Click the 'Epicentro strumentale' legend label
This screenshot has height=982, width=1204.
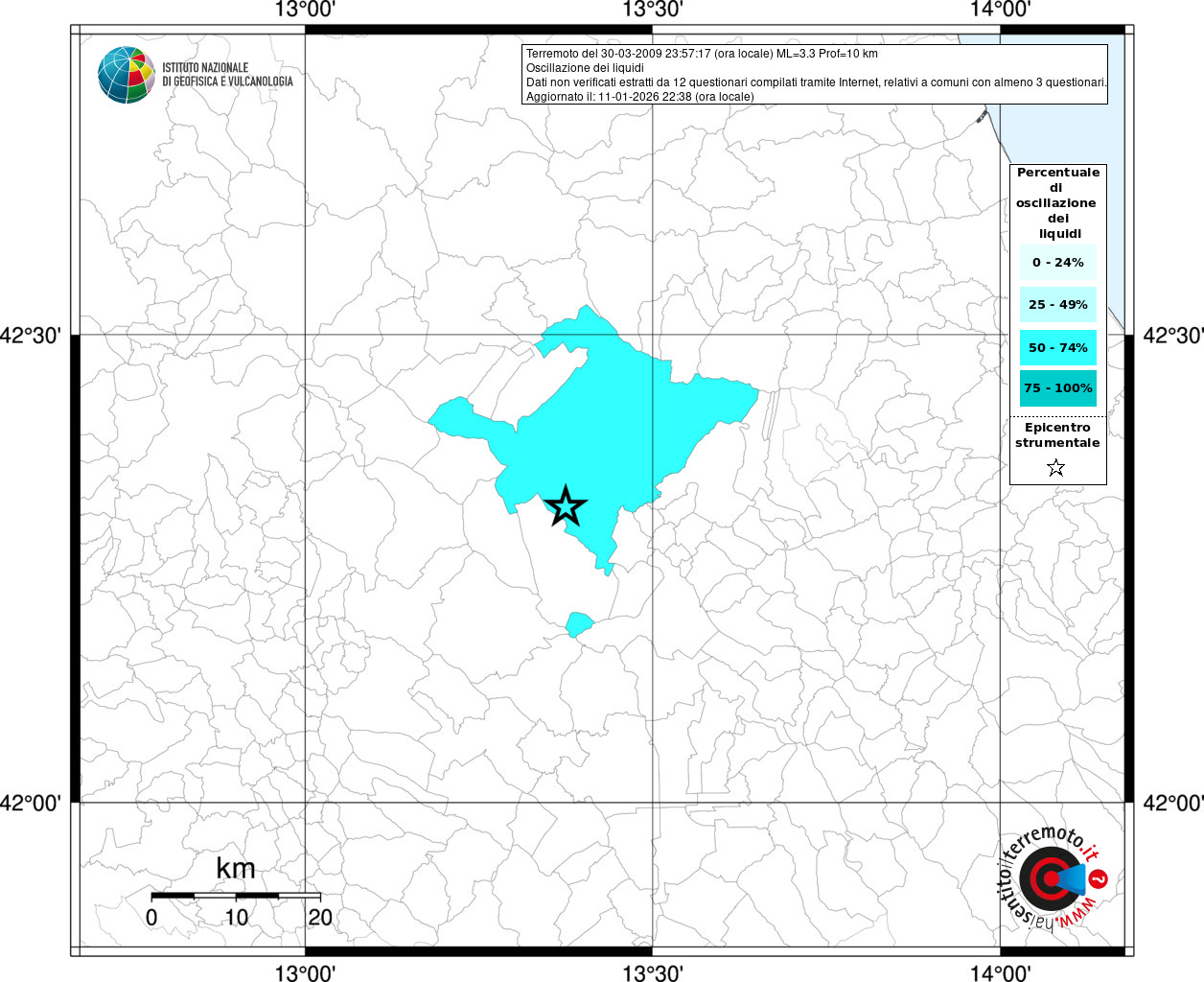[1057, 435]
